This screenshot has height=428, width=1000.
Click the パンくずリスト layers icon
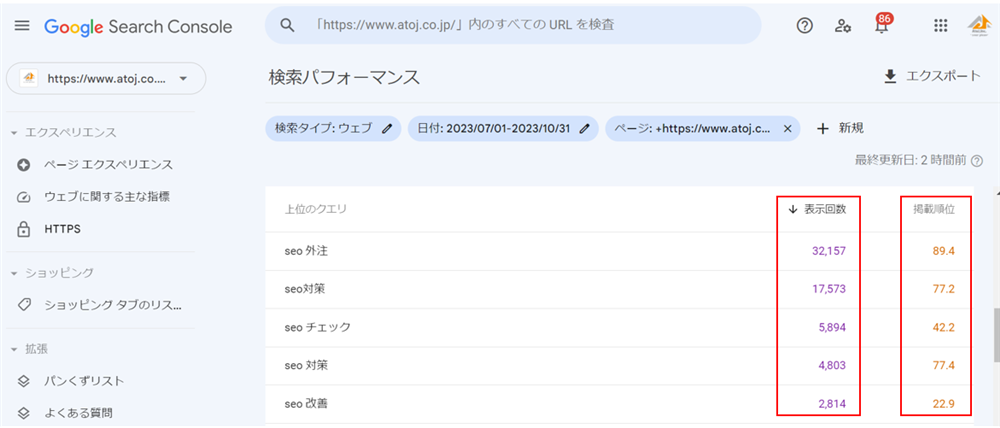point(24,381)
